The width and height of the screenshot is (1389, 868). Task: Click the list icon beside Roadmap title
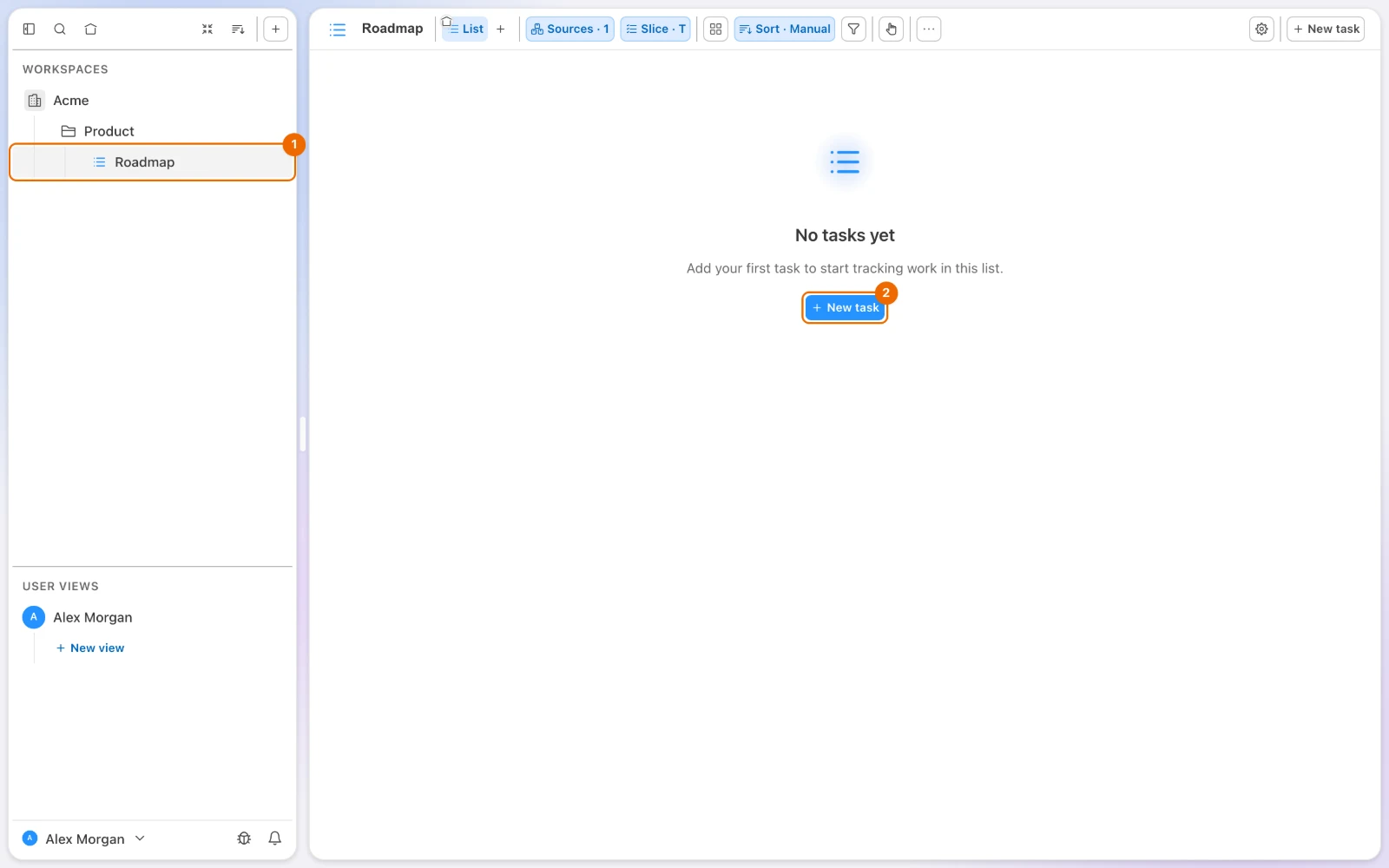(x=338, y=30)
